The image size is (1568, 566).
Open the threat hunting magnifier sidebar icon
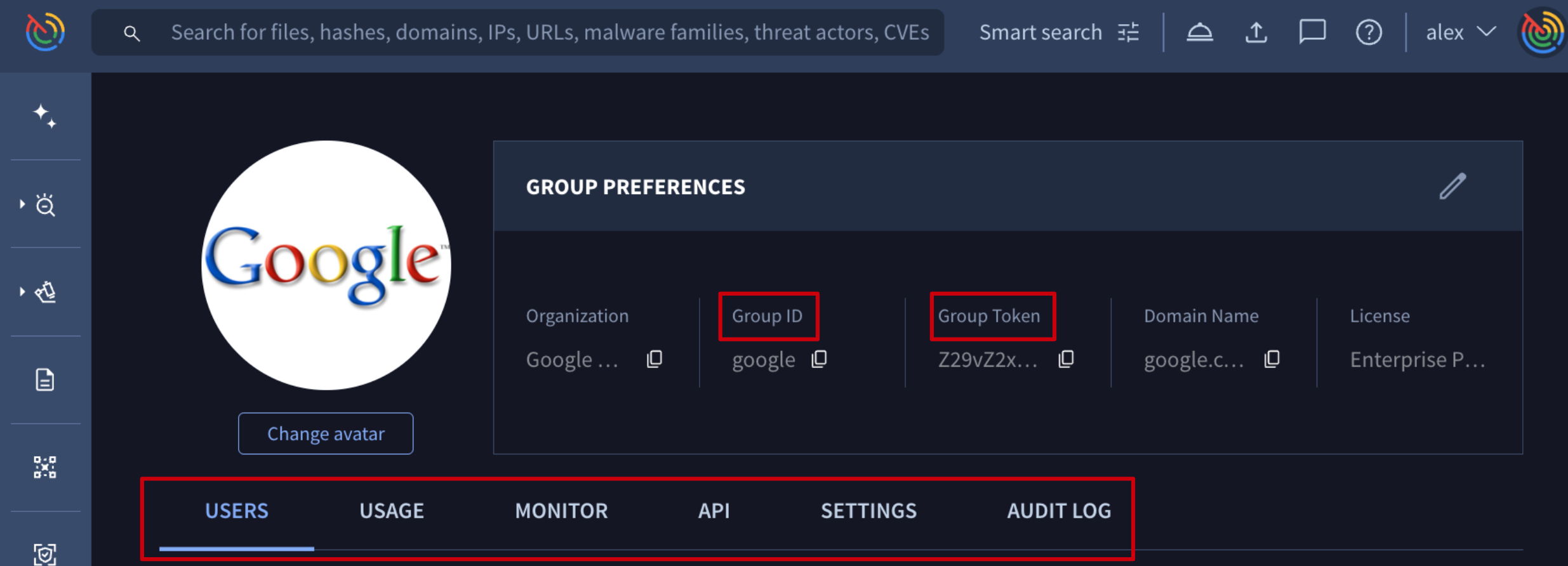pos(46,204)
